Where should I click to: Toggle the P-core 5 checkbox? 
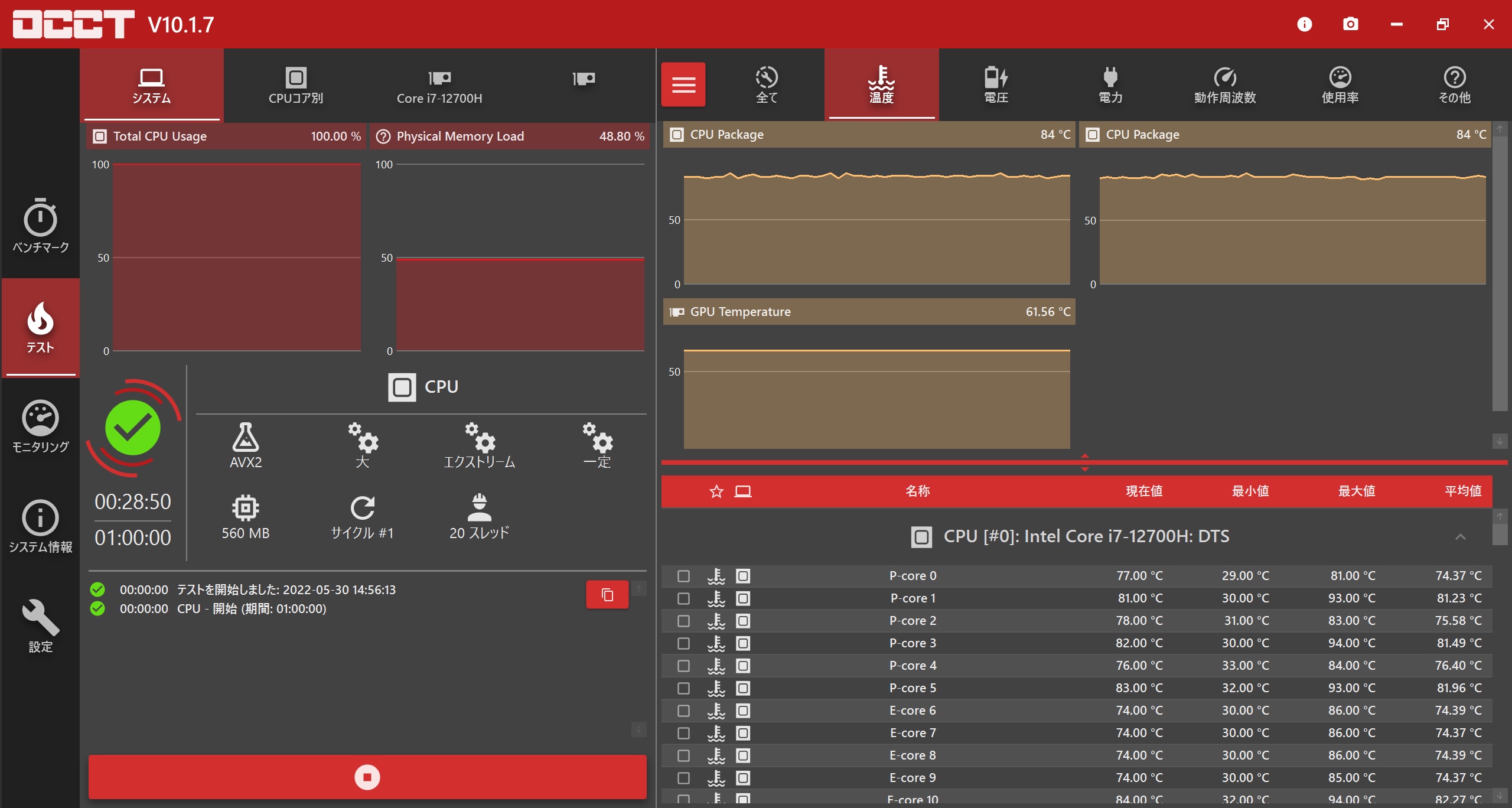[x=683, y=688]
